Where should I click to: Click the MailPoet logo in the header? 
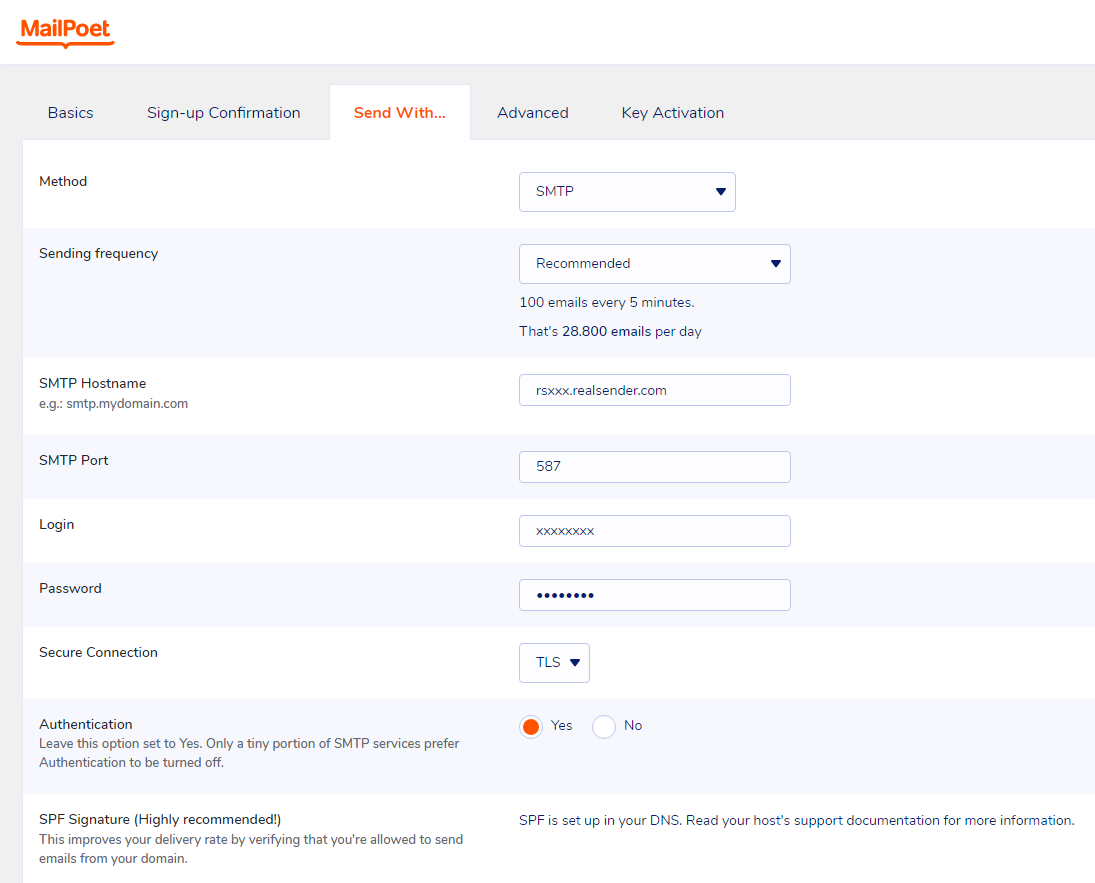(x=64, y=31)
